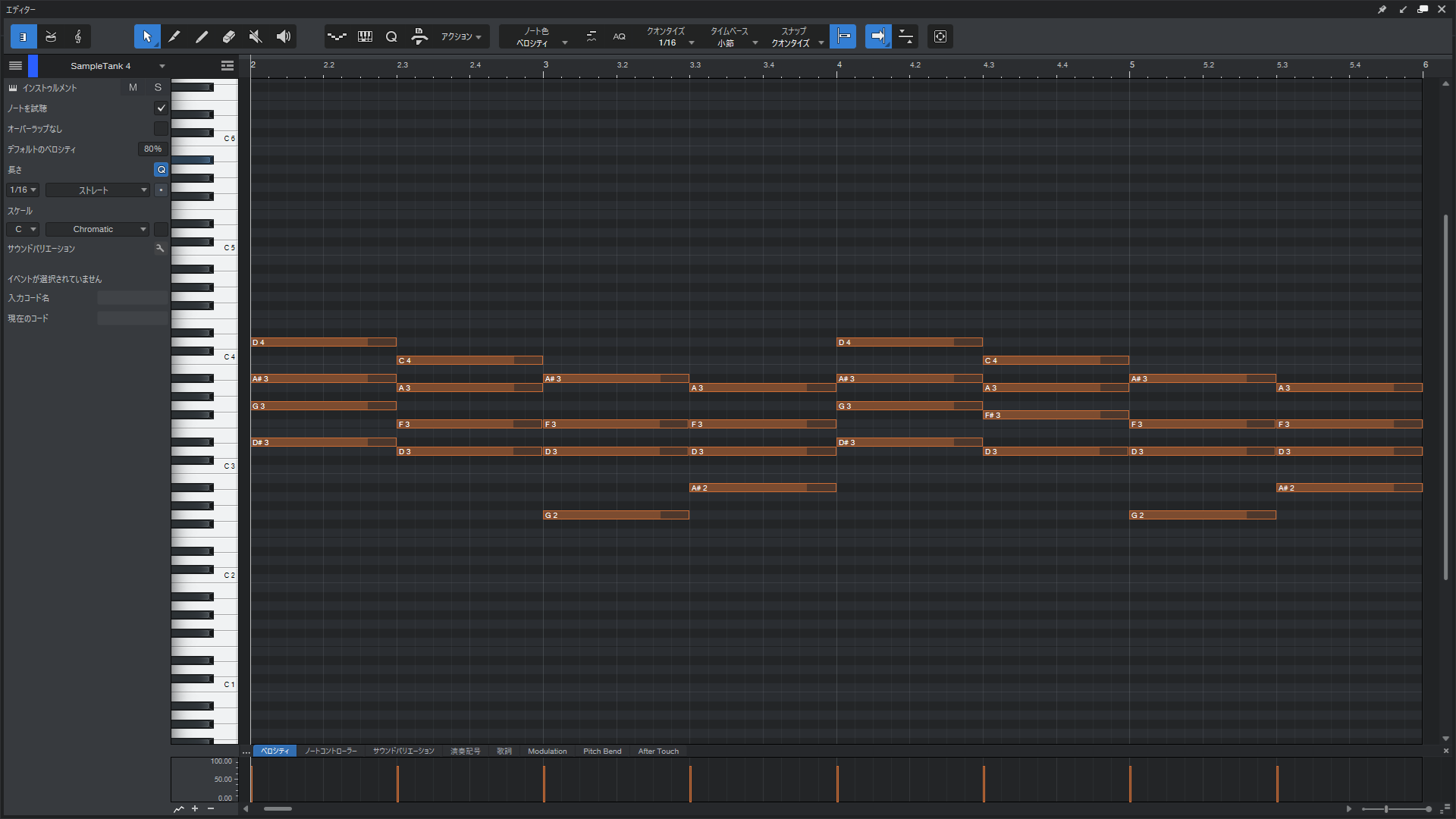The height and width of the screenshot is (819, 1456).
Task: Switch to Drum editor view
Action: [x=51, y=36]
